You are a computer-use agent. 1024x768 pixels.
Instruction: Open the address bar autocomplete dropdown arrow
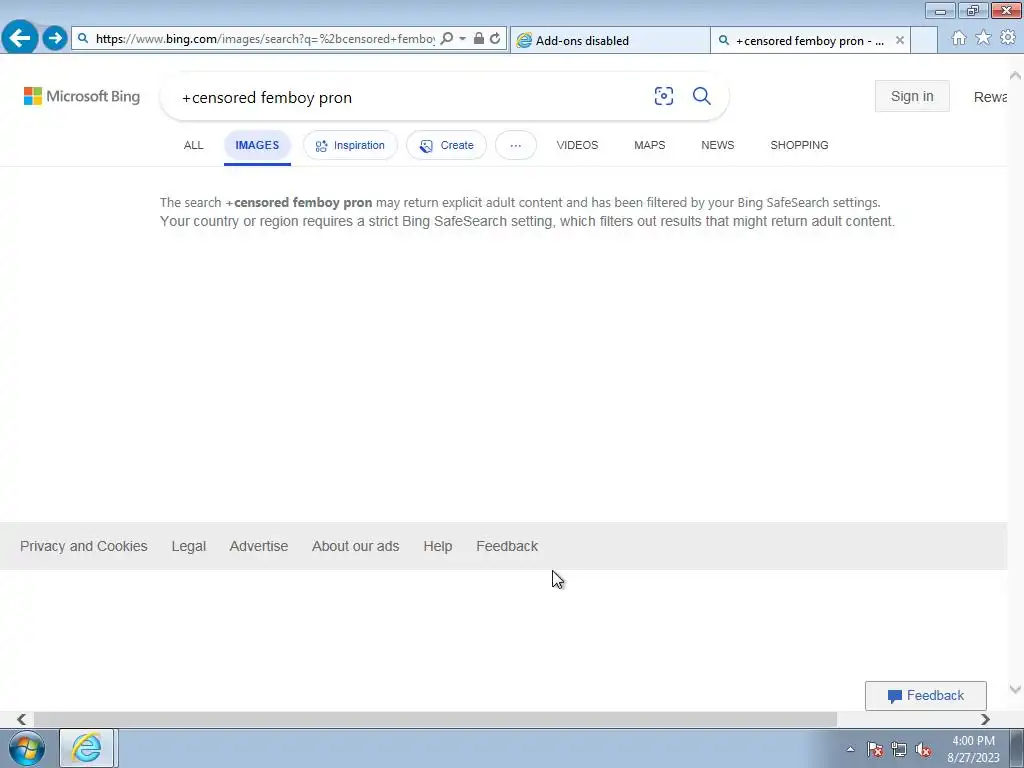click(x=462, y=39)
